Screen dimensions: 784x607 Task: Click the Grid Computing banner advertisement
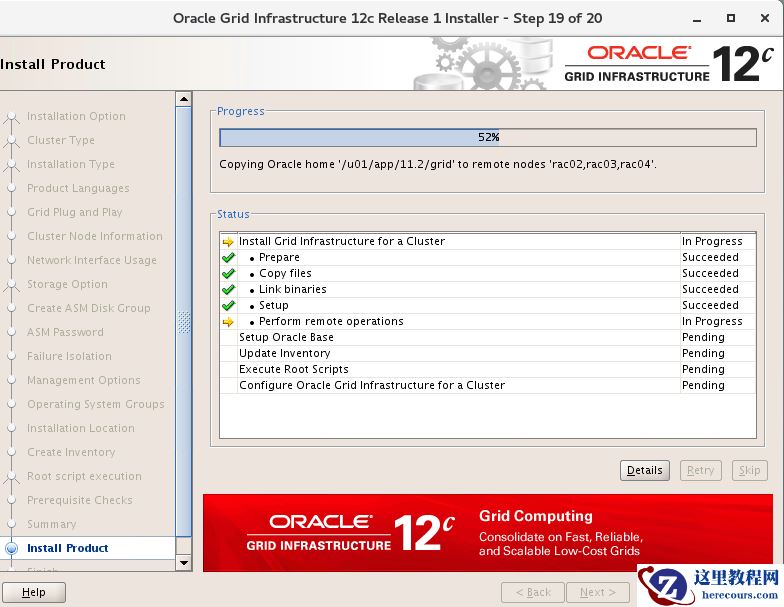click(488, 533)
